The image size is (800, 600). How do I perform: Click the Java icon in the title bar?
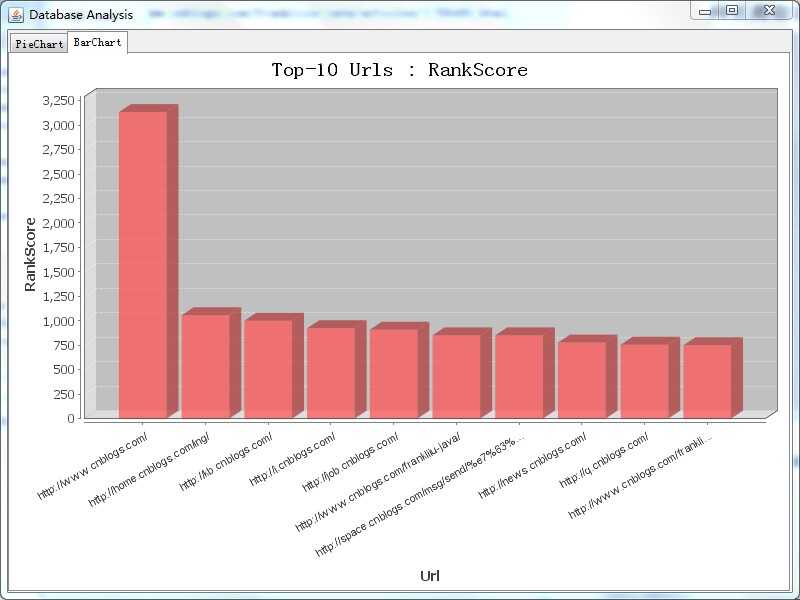click(16, 15)
